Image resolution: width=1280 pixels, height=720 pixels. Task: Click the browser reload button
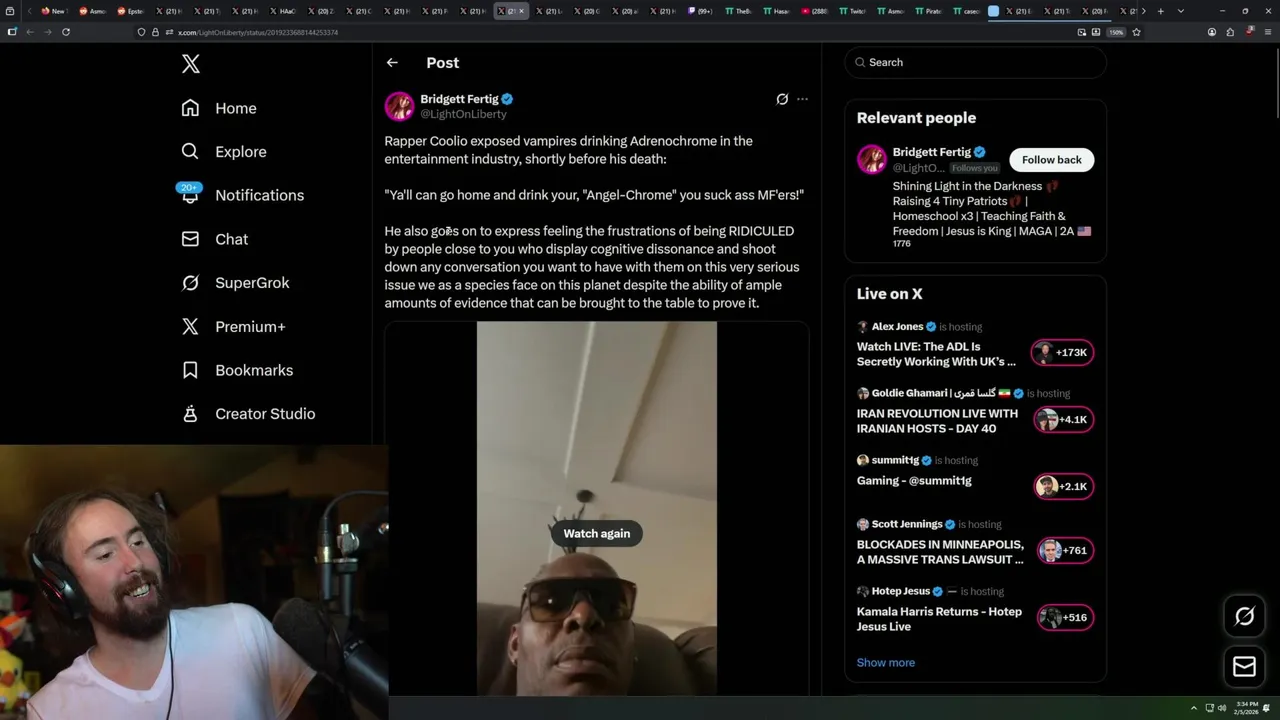pyautogui.click(x=66, y=32)
